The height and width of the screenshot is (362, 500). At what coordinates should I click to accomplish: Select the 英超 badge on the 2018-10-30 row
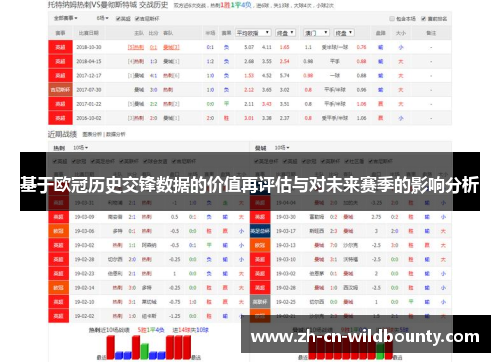coord(60,47)
